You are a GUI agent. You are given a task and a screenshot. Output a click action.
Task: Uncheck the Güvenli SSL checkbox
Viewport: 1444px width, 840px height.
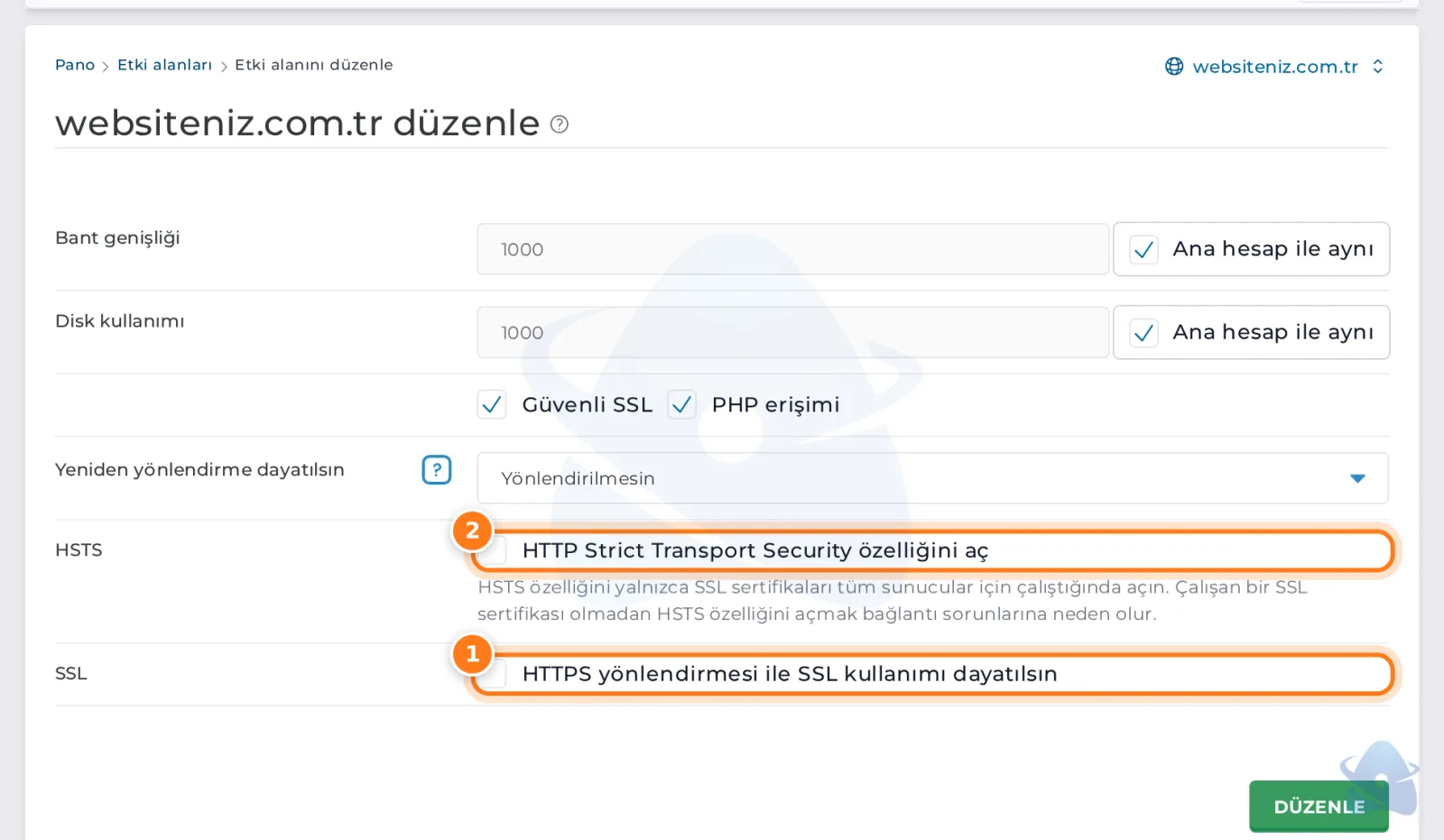click(492, 405)
